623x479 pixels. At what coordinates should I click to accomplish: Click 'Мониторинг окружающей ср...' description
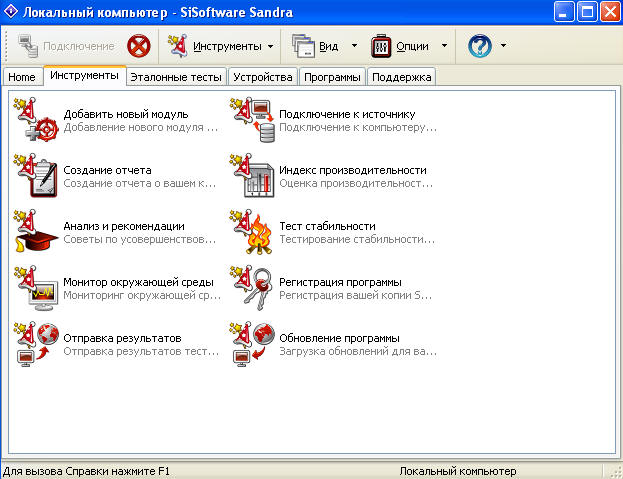(x=142, y=296)
